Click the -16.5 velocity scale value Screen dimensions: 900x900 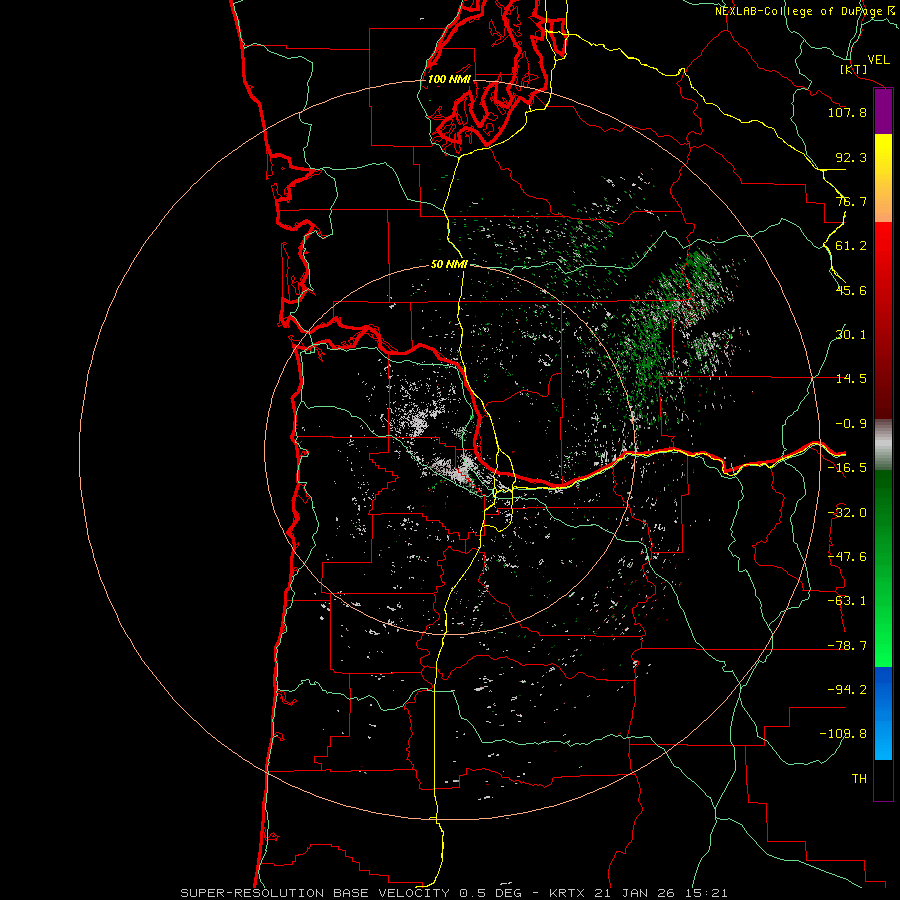pyautogui.click(x=847, y=468)
